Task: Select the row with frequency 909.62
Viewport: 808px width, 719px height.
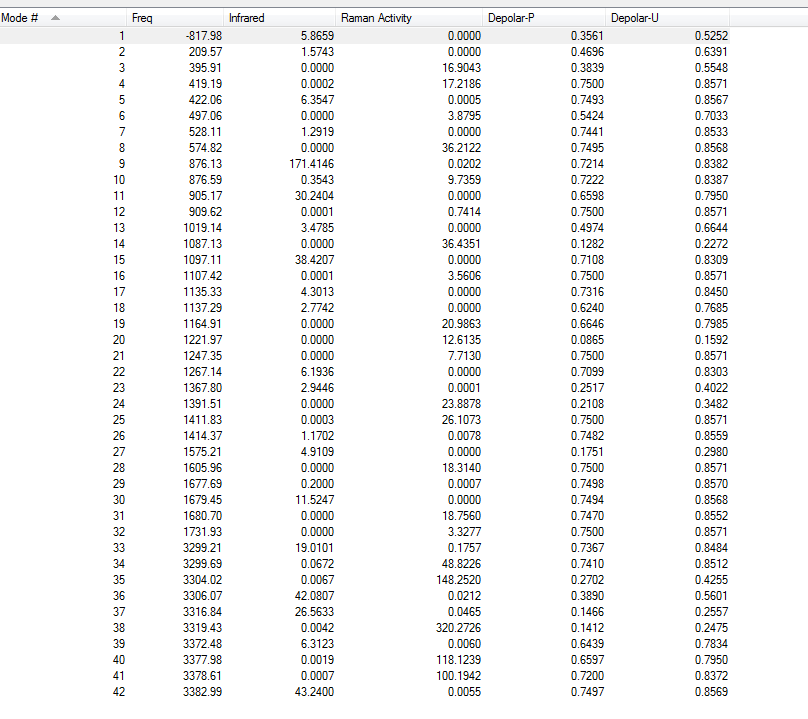Action: (364, 211)
